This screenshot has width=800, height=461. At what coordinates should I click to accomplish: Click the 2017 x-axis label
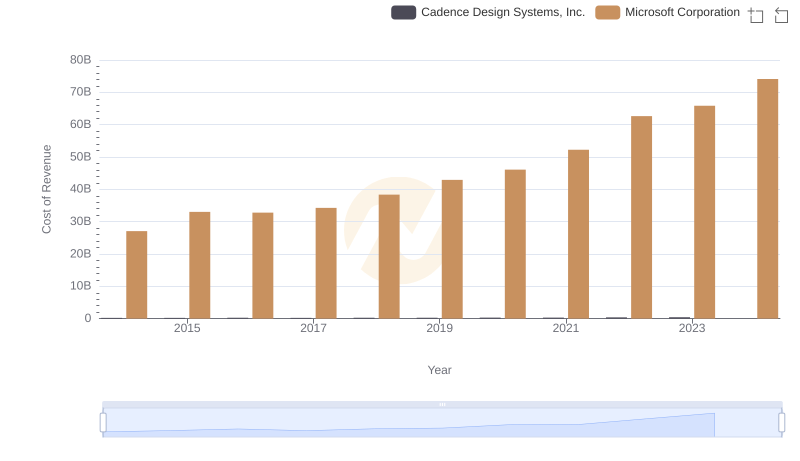[313, 328]
